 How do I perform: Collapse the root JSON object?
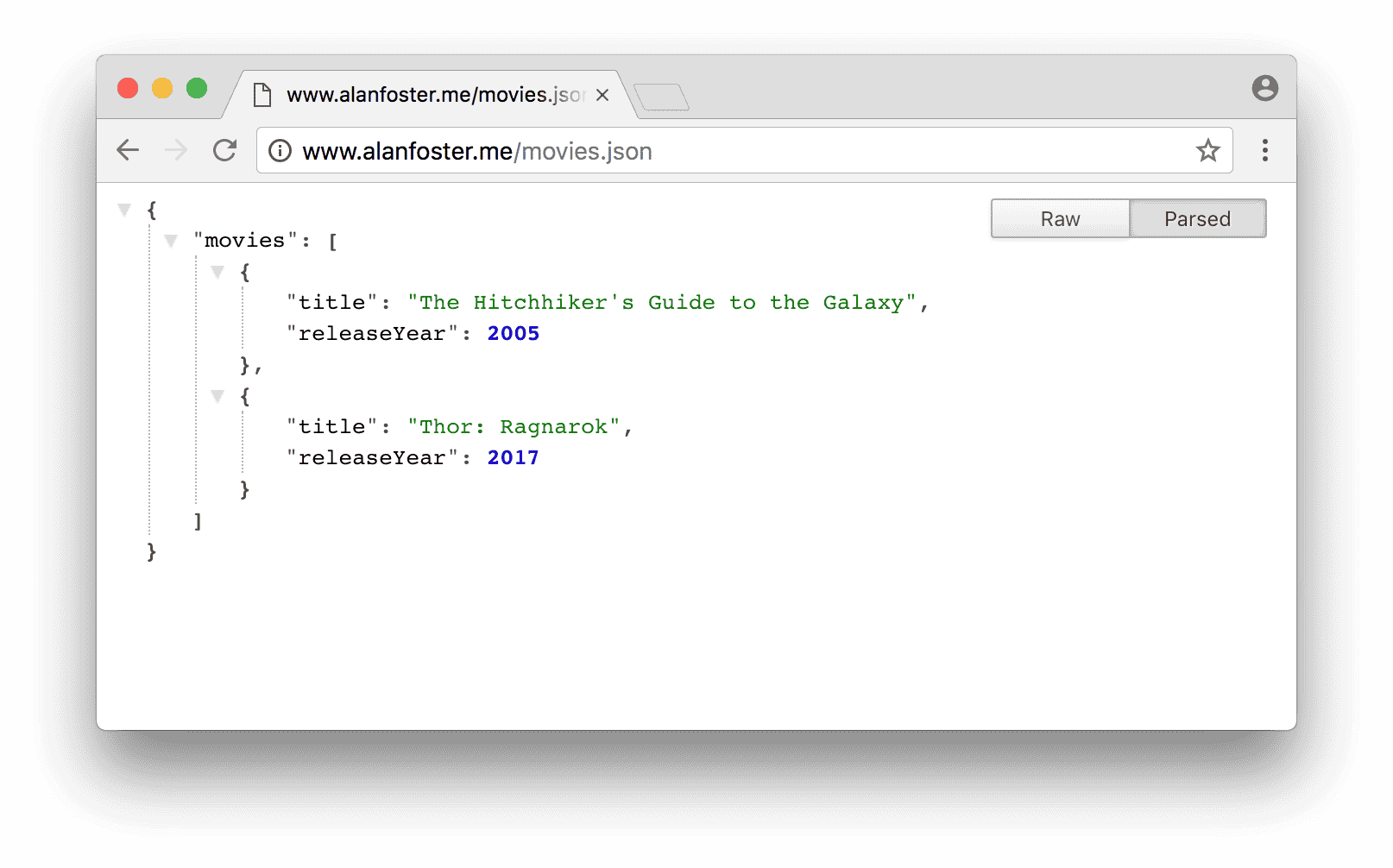[x=124, y=210]
